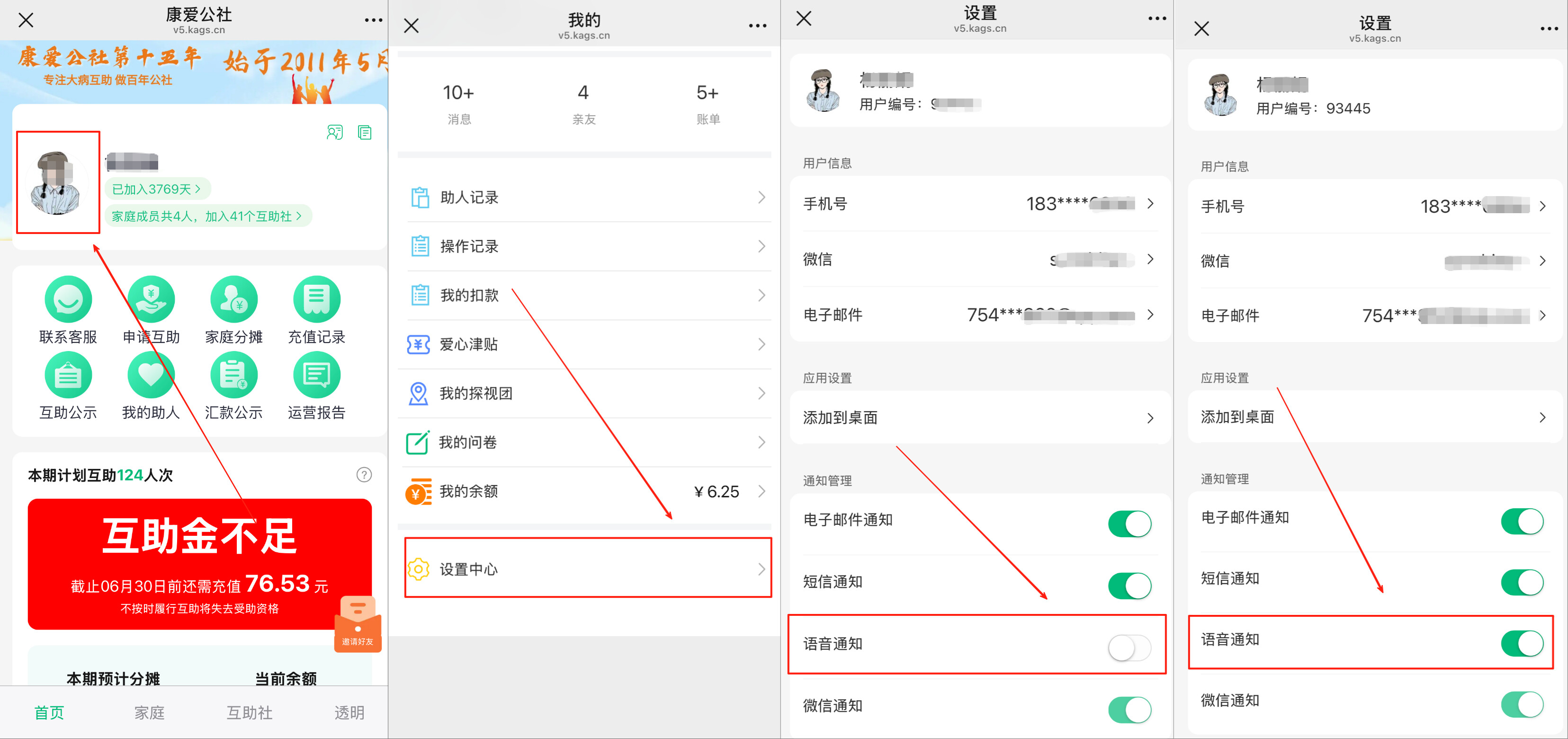Expand the 爱心津贴 row chevron
This screenshot has width=1568, height=739.
(762, 344)
